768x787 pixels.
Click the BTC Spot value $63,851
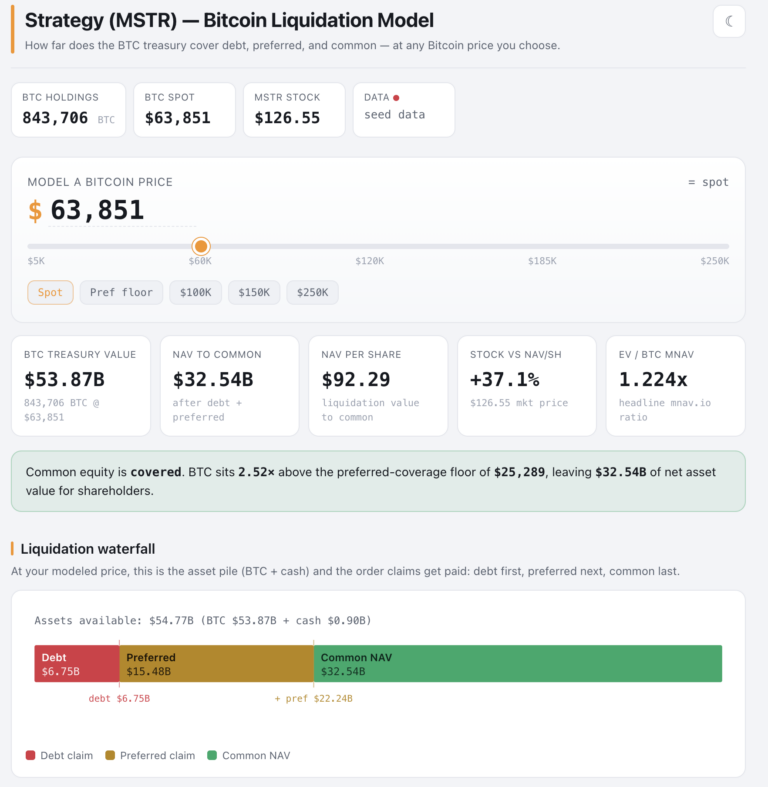point(177,118)
